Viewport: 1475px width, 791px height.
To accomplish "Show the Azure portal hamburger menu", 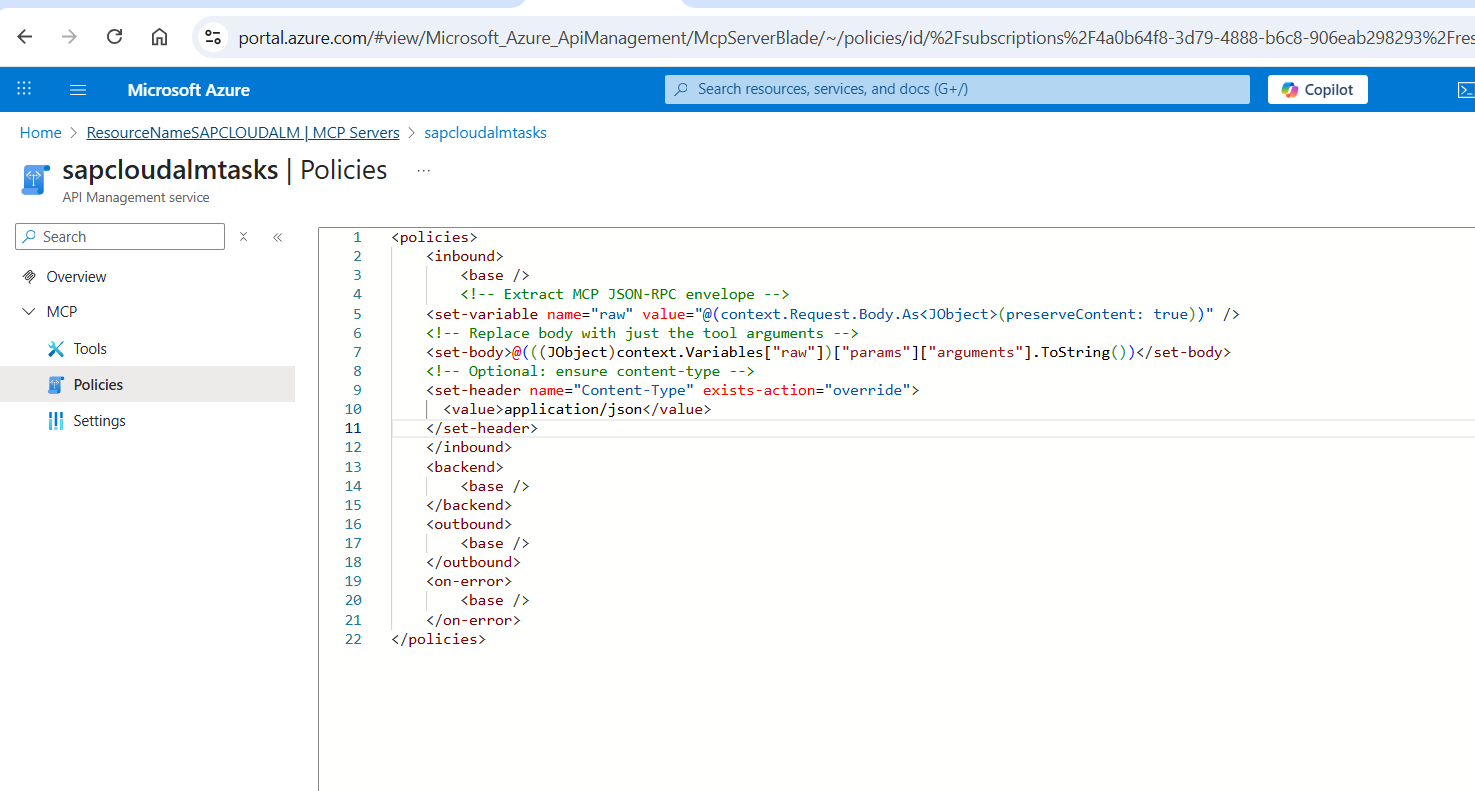I will (78, 89).
